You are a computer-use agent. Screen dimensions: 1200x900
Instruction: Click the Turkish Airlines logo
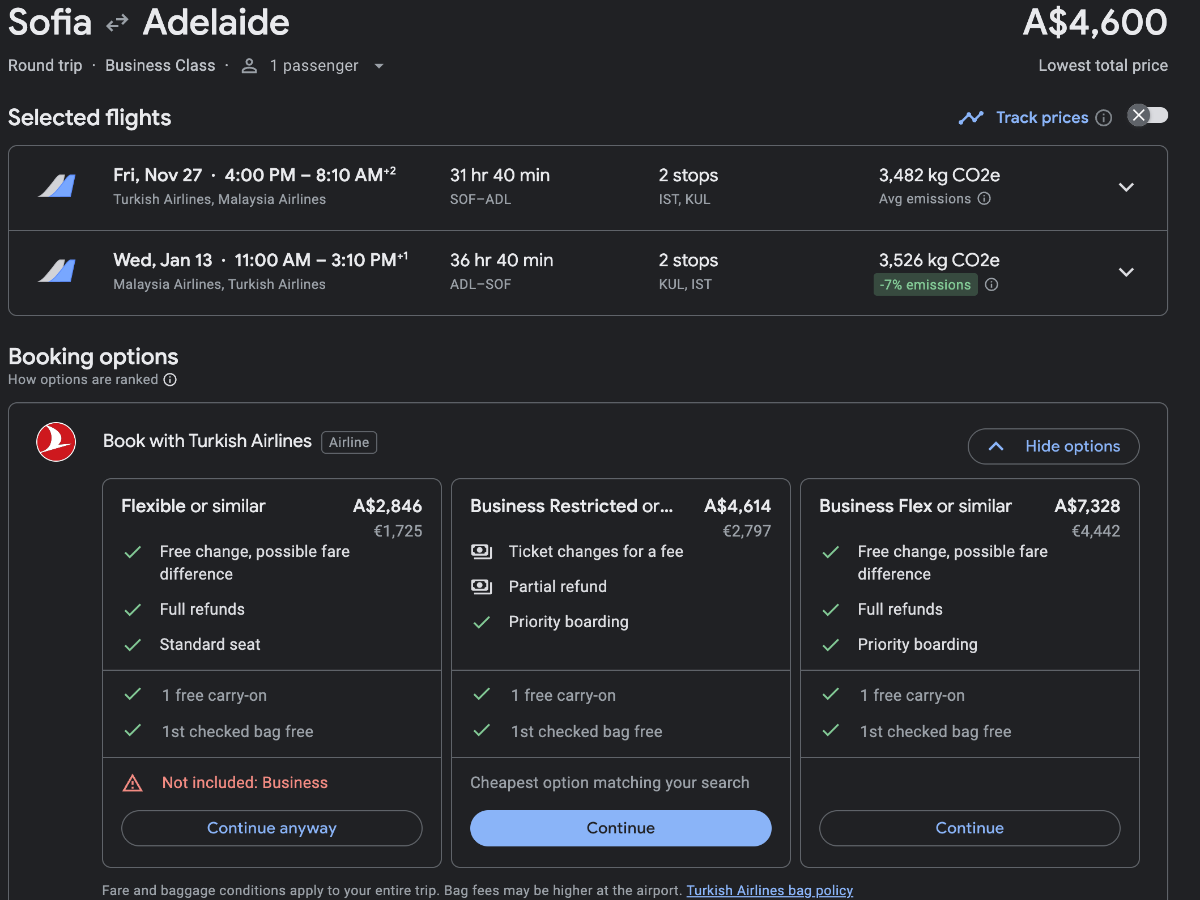(56, 442)
